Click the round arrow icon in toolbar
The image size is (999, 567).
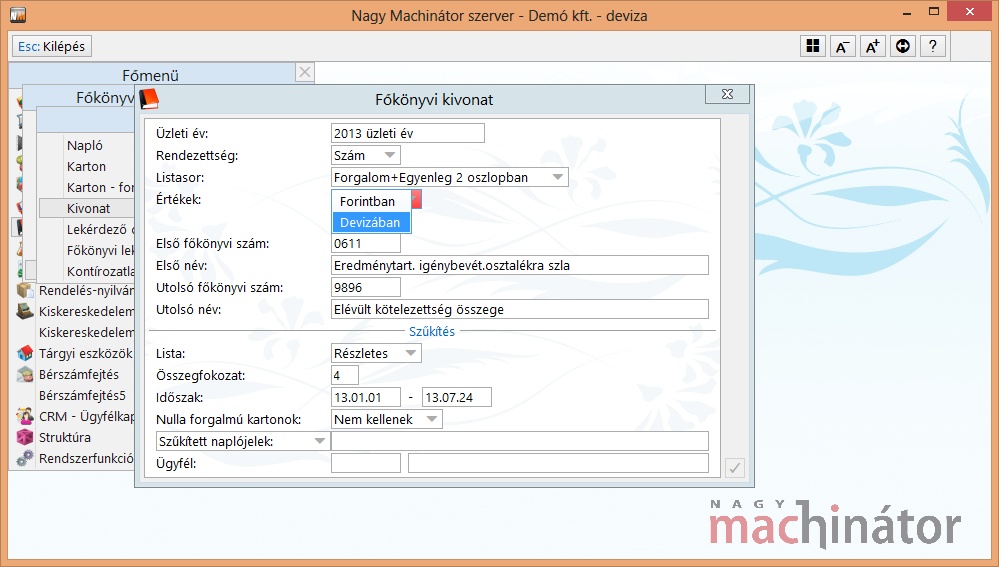[902, 46]
